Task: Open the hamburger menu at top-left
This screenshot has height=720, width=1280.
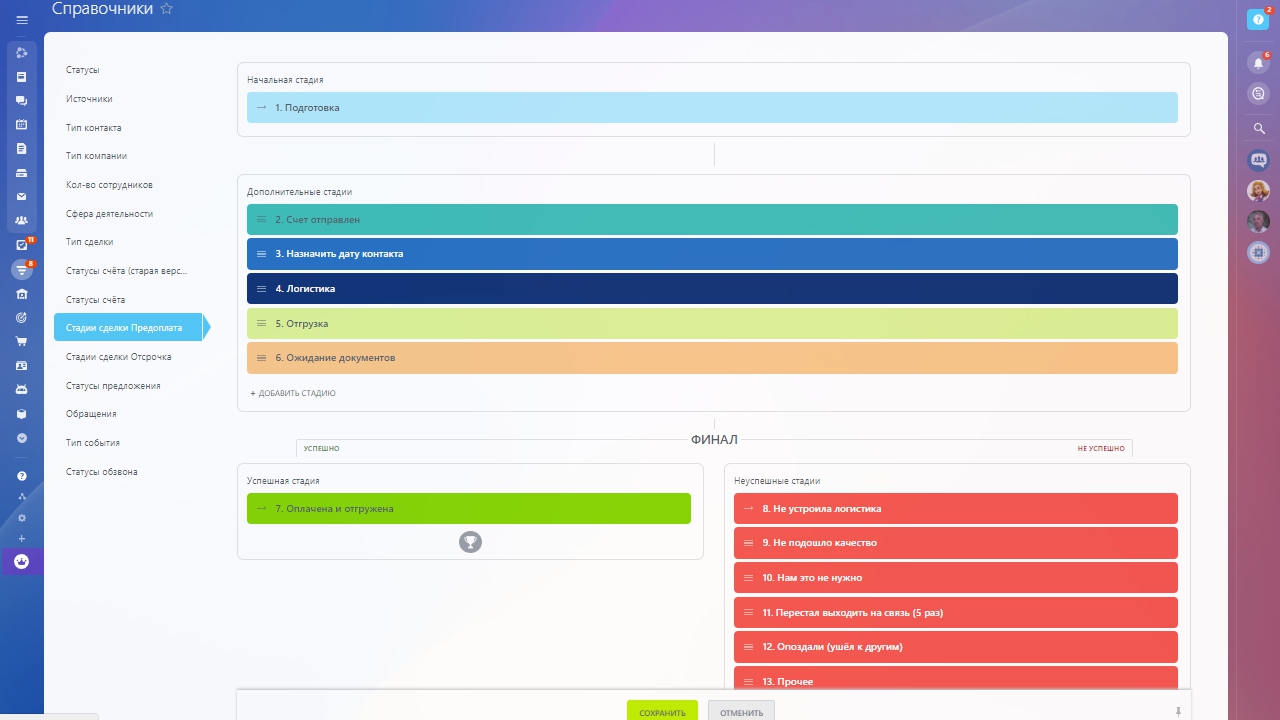Action: click(22, 20)
